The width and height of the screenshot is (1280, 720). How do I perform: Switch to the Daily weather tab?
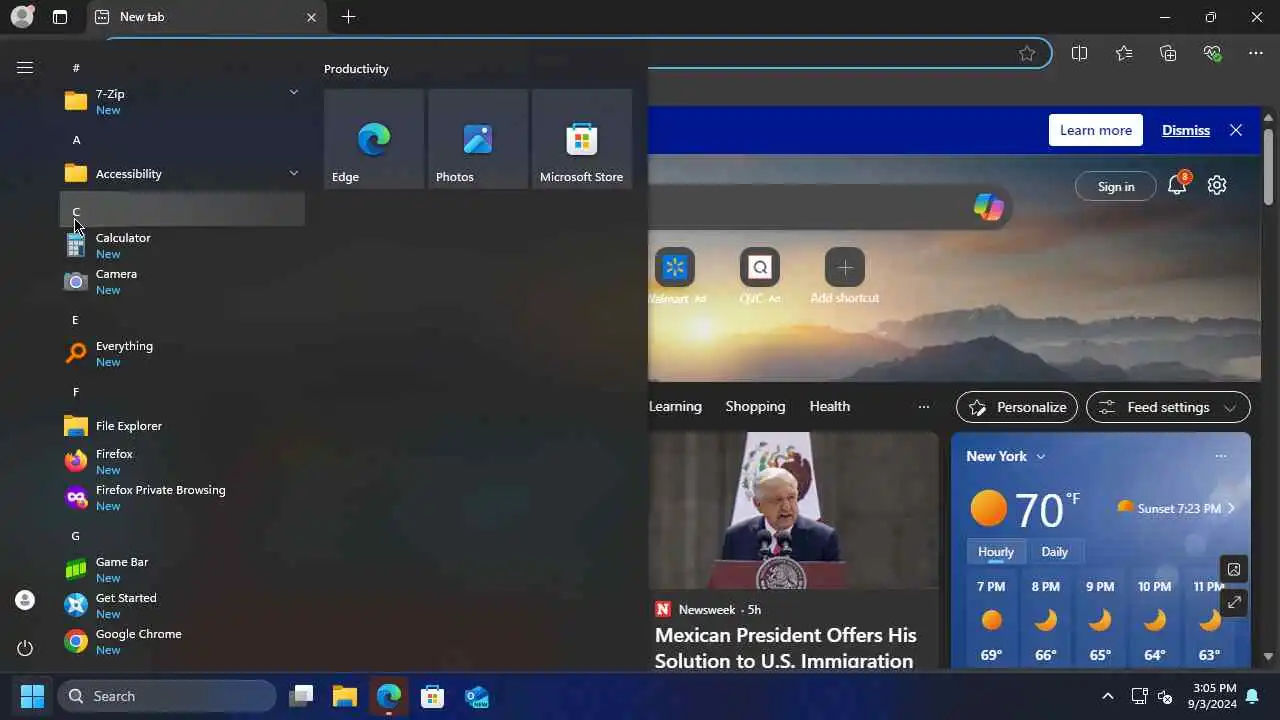[x=1054, y=552]
